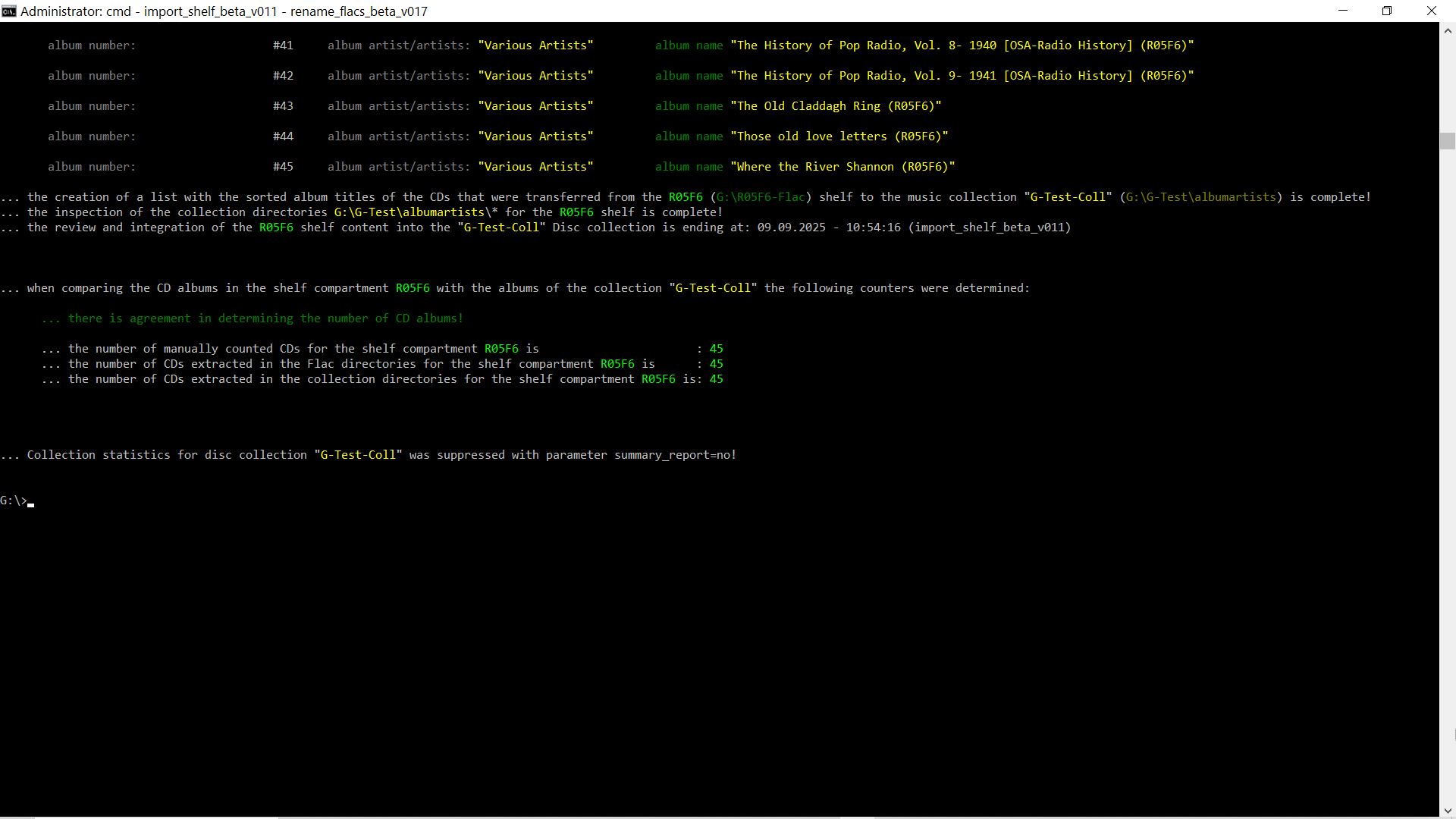The image size is (1456, 819).
Task: Click album #42 History of Pop Radio Vol. 9
Action: (x=962, y=76)
